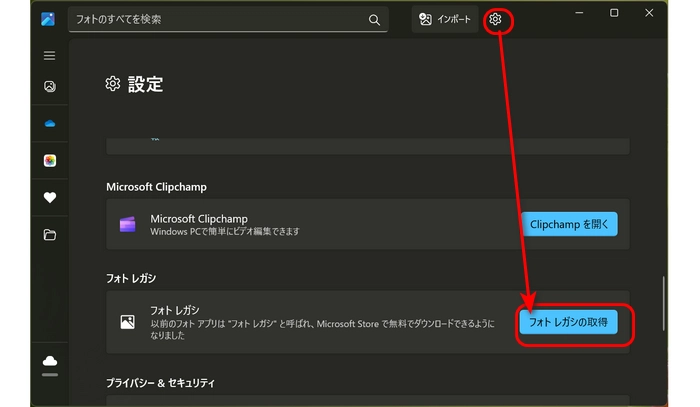Maximize the Photos window
The height and width of the screenshot is (407, 700).
pyautogui.click(x=614, y=13)
